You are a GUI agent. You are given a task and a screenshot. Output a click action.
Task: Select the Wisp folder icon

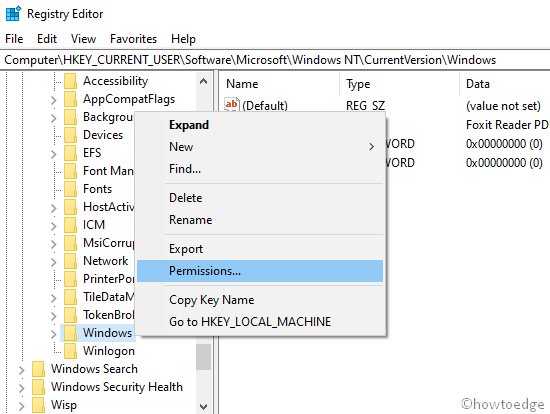pyautogui.click(x=38, y=405)
